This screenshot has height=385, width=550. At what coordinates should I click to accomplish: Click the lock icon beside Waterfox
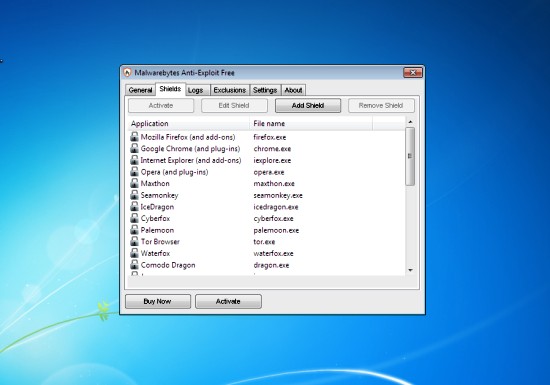(134, 253)
